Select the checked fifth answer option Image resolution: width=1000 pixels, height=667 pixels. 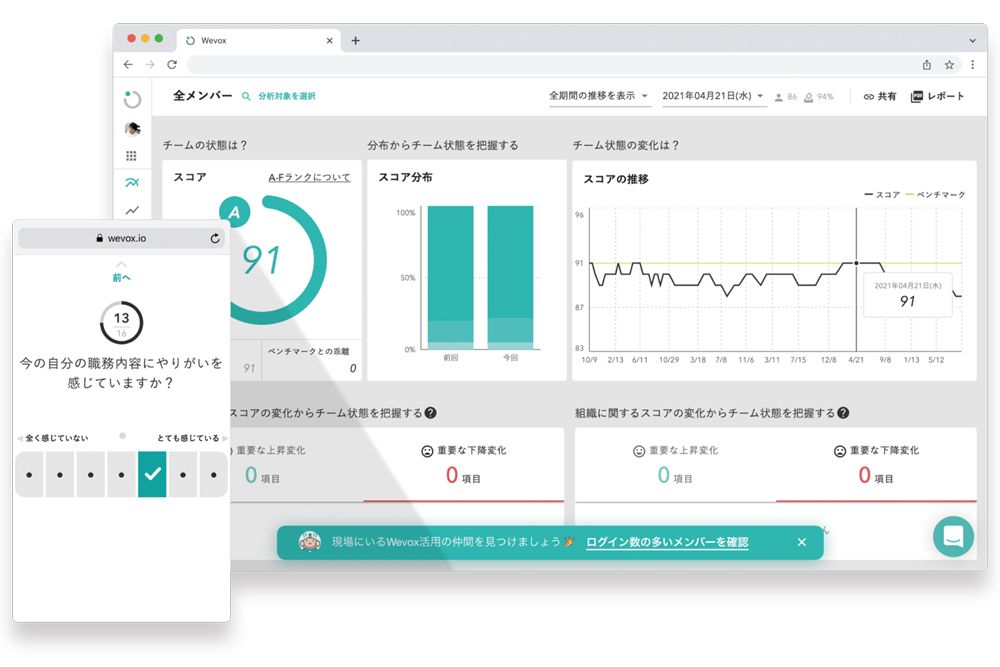click(152, 474)
